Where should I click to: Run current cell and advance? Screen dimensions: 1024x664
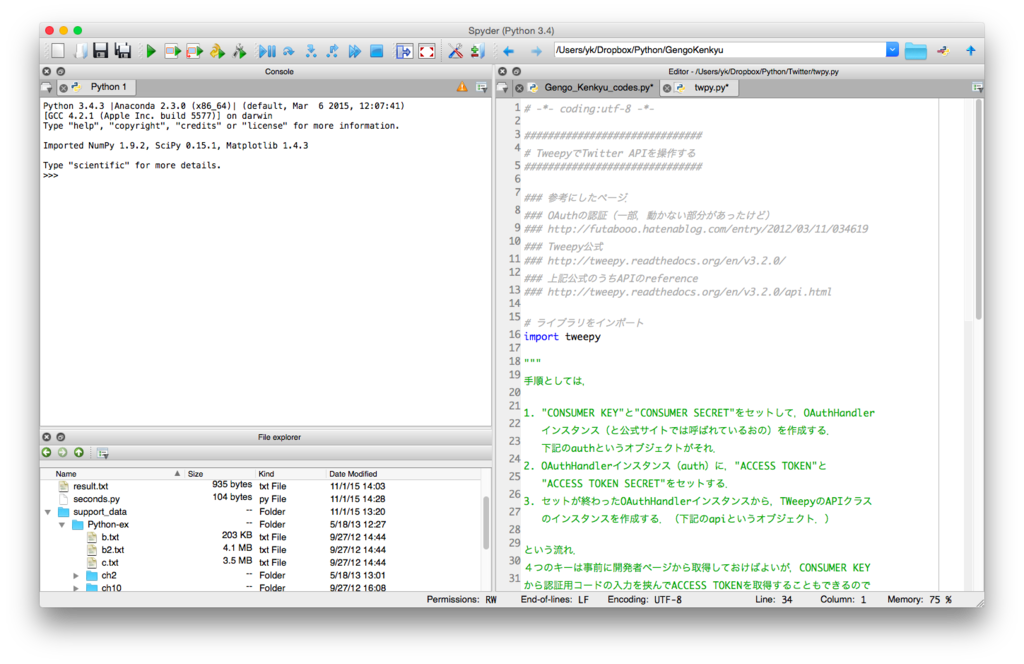195,50
